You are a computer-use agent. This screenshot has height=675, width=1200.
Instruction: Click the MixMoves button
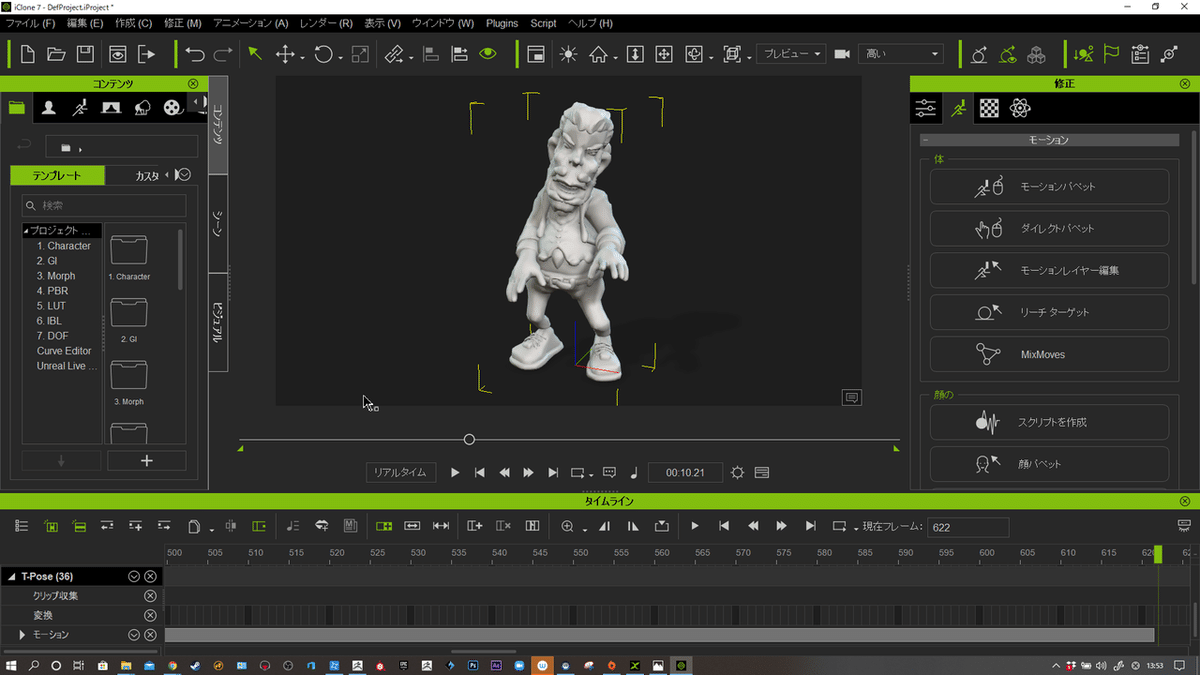(x=1049, y=354)
